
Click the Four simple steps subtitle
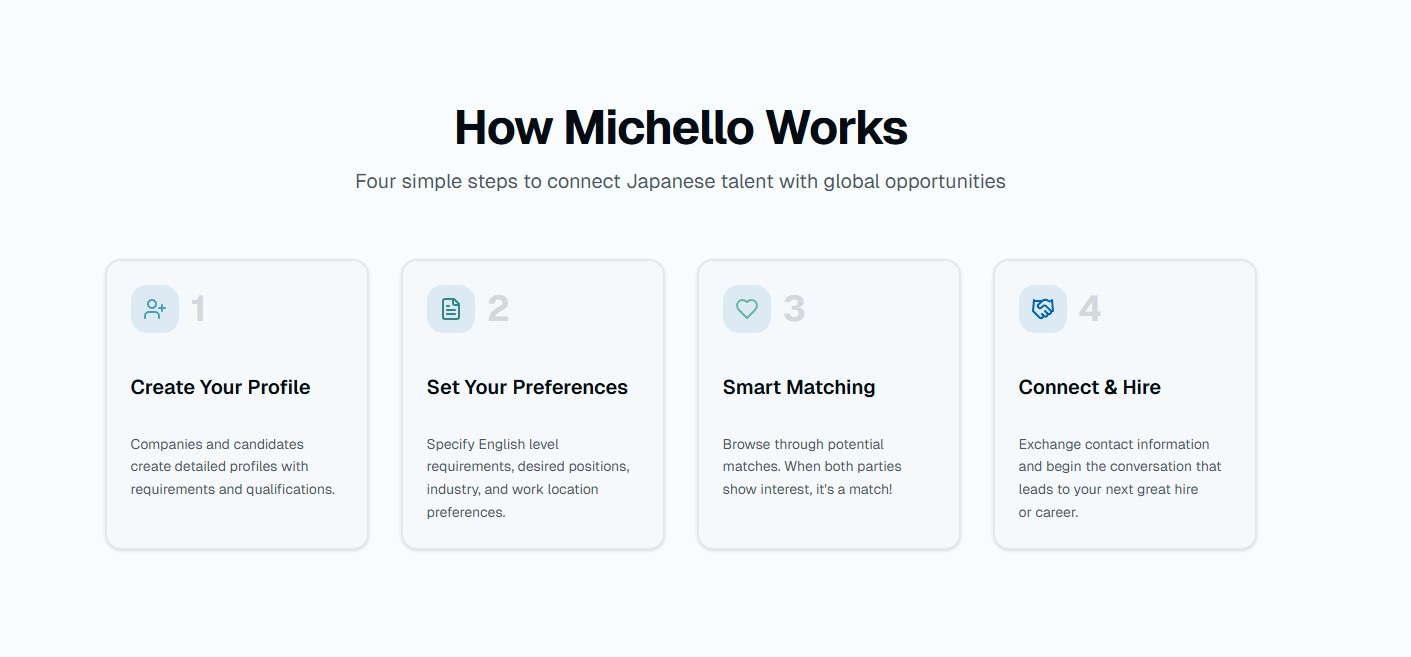pos(680,182)
